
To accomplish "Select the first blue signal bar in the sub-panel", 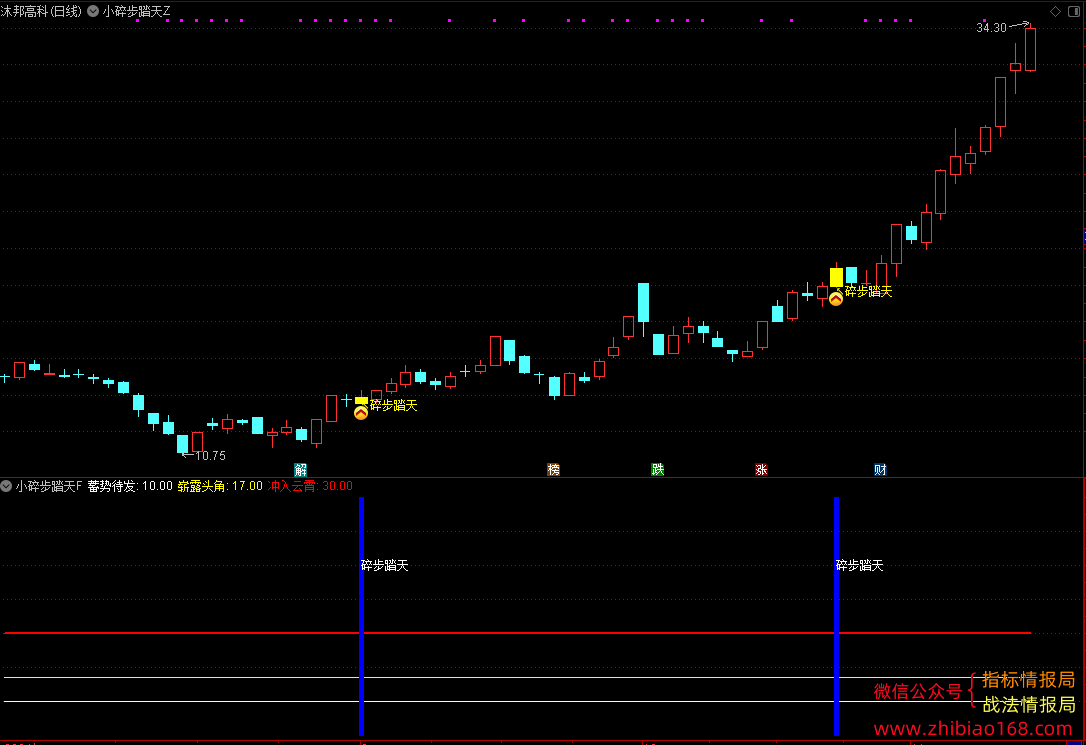I will [361, 616].
